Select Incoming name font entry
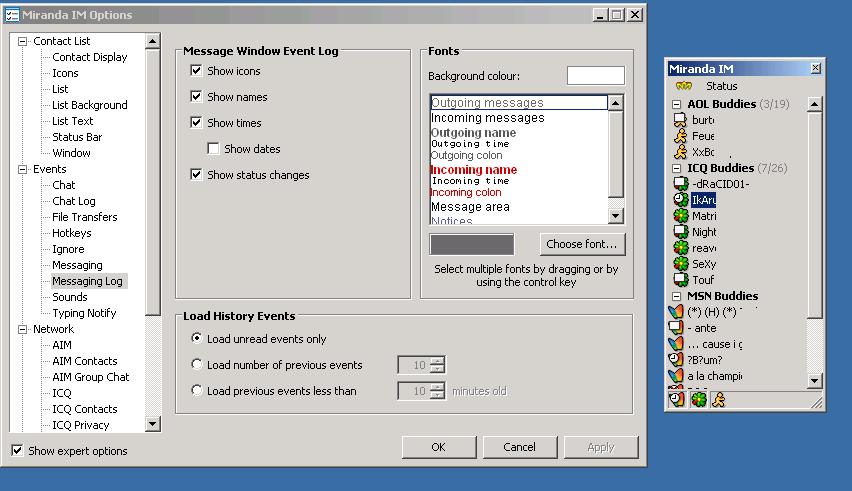The image size is (852, 491). (x=473, y=169)
